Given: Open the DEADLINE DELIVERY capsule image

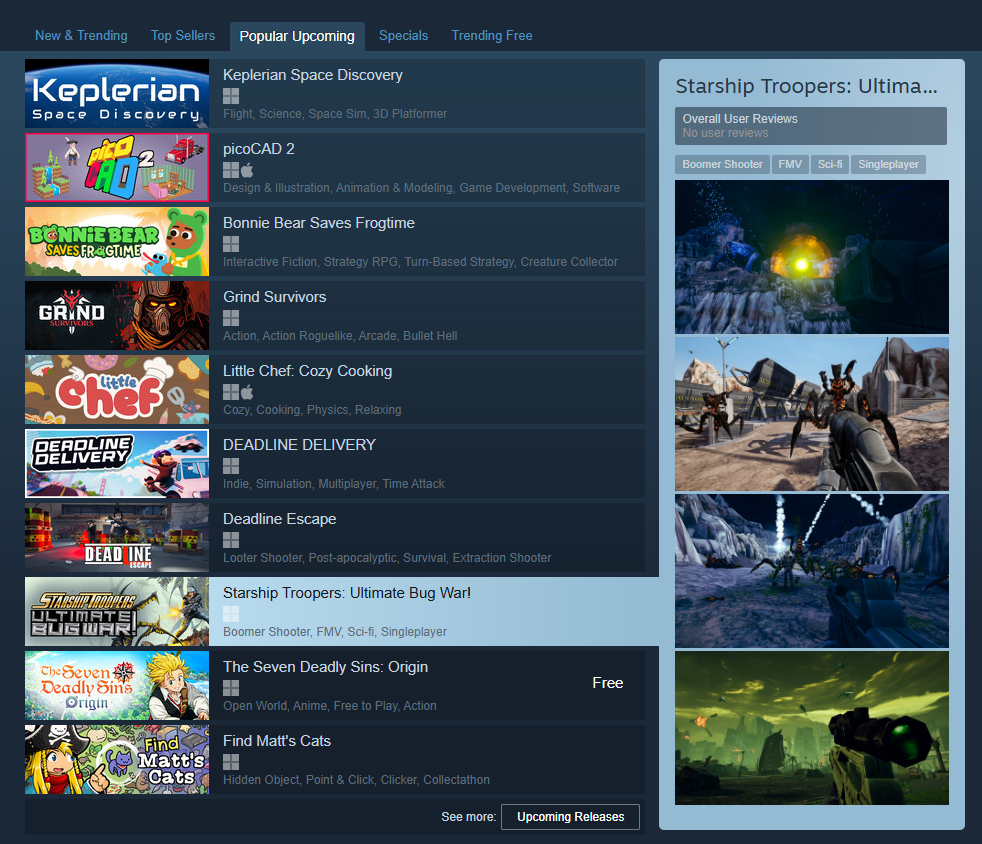Looking at the screenshot, I should (x=117, y=463).
